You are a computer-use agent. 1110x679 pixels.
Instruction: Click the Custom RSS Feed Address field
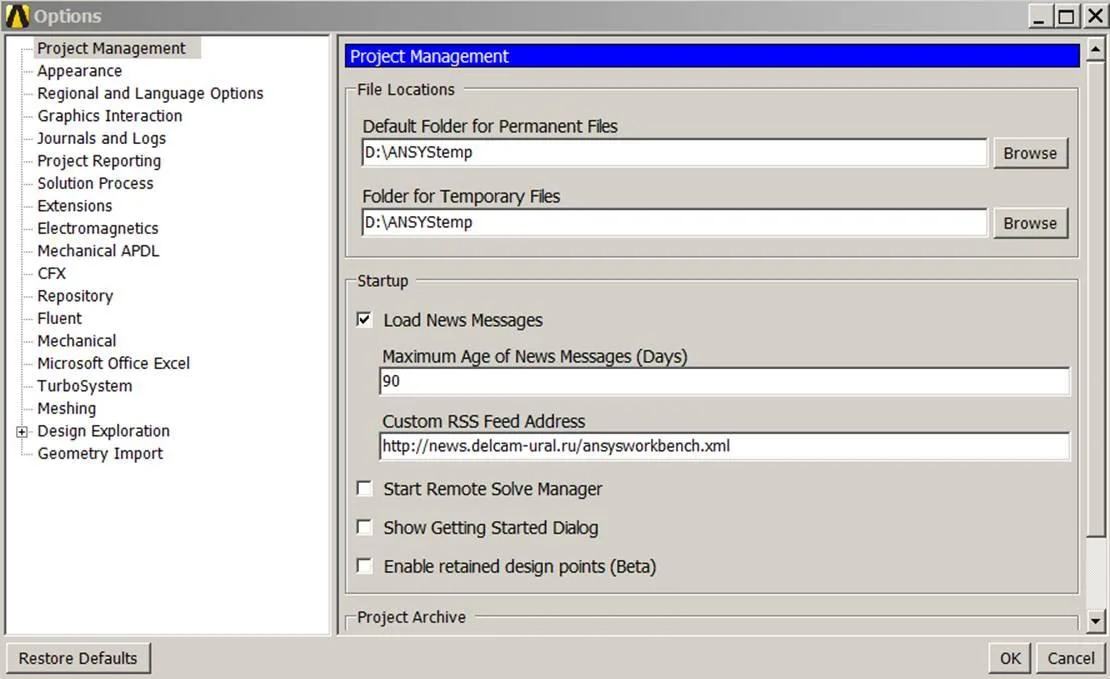pos(724,446)
